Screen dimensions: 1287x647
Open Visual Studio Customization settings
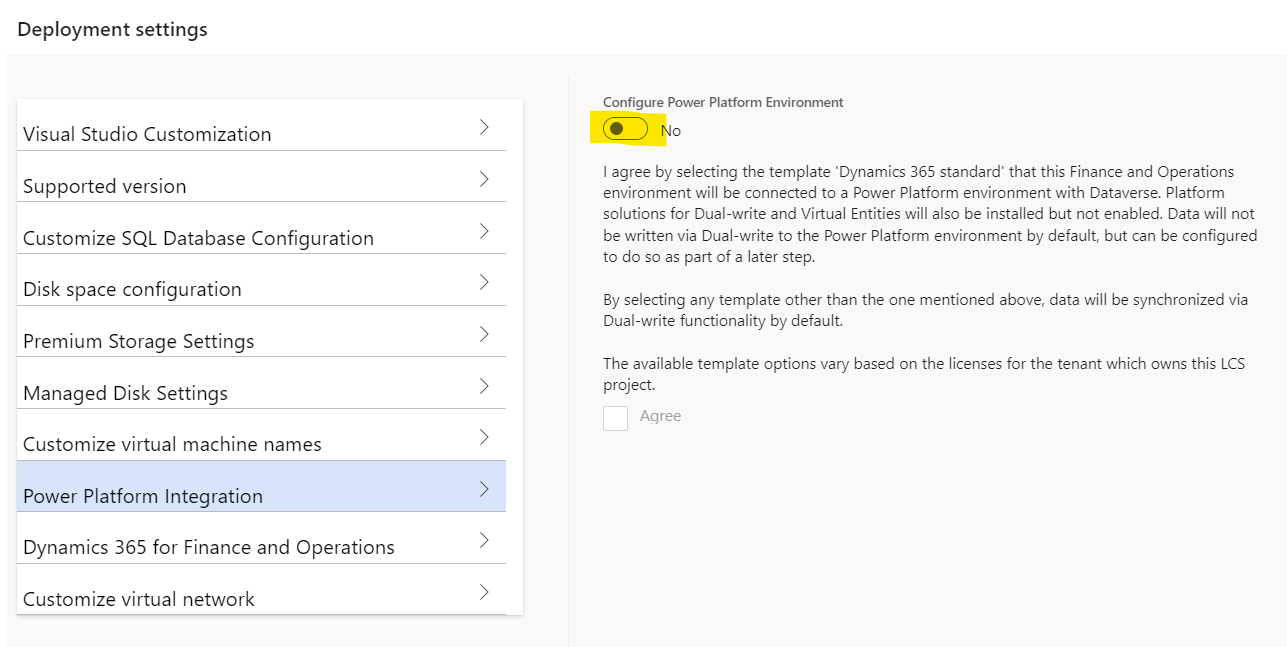click(x=261, y=127)
